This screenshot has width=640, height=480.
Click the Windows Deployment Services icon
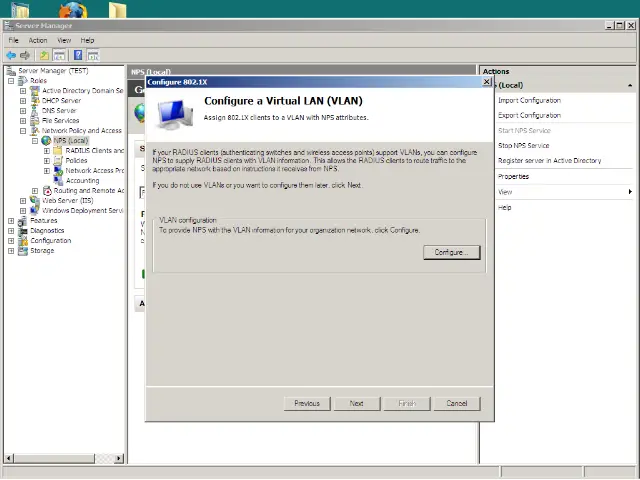point(35,211)
